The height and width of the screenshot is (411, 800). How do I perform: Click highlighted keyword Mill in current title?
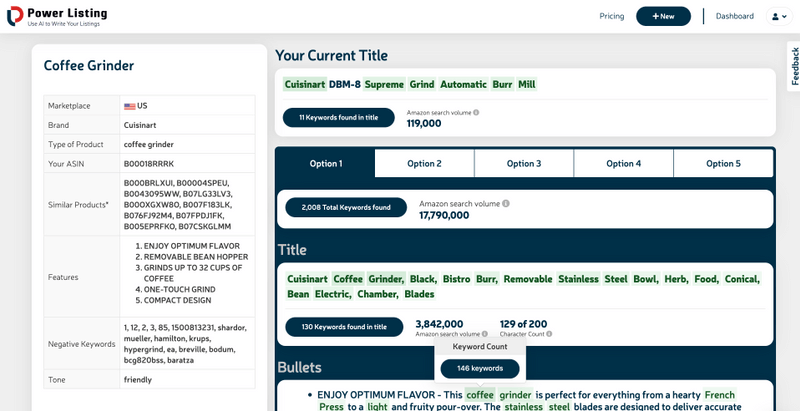527,84
